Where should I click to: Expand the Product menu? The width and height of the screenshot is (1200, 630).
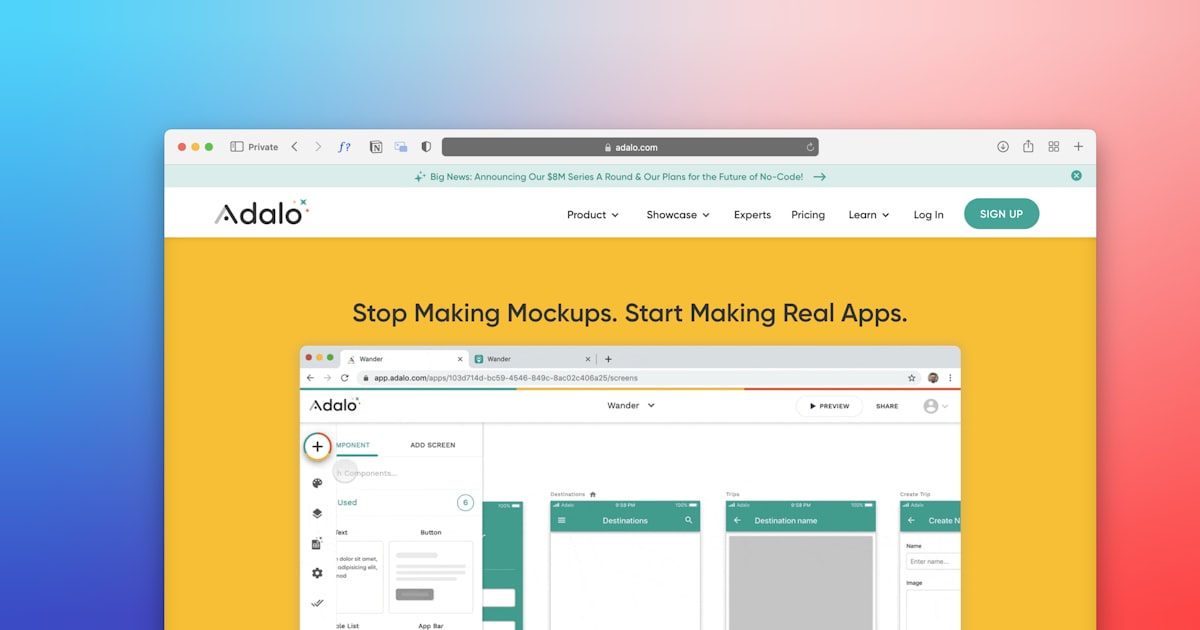point(593,215)
